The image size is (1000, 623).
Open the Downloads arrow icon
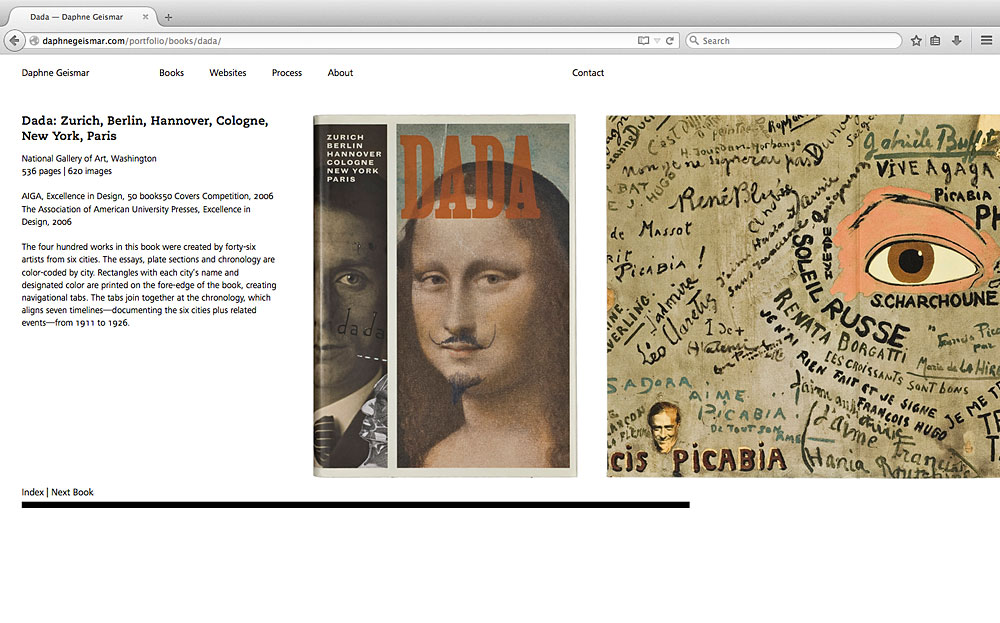(957, 41)
